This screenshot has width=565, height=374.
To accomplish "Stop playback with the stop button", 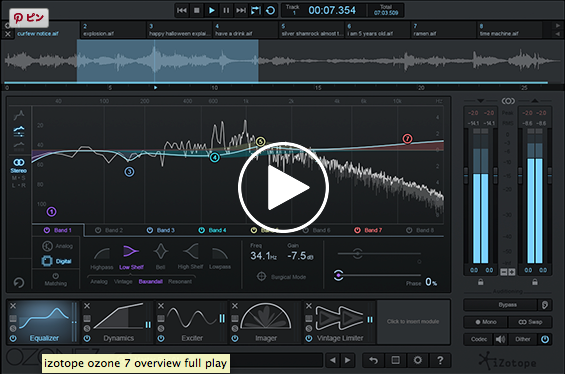I will pos(197,10).
